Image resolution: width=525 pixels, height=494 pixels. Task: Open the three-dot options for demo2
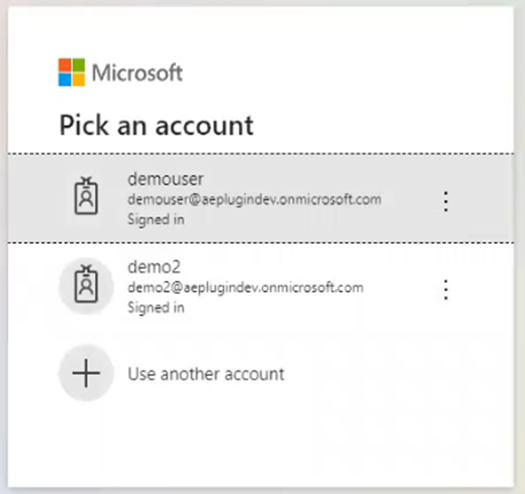(446, 290)
